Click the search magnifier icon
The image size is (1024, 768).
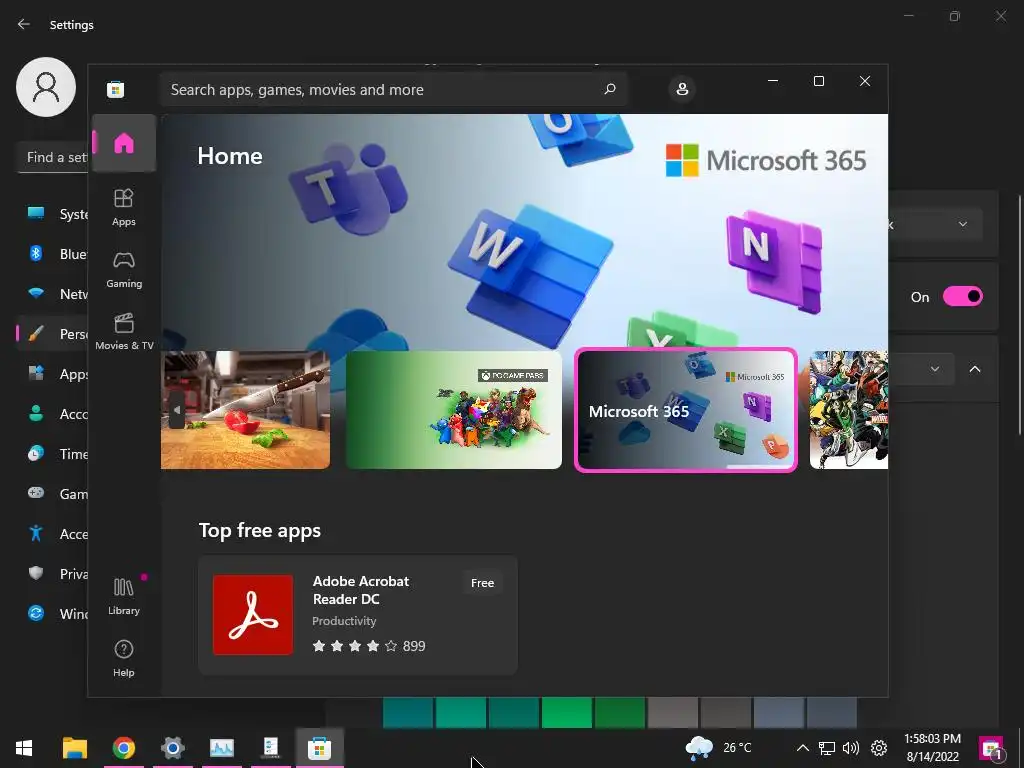tap(610, 89)
